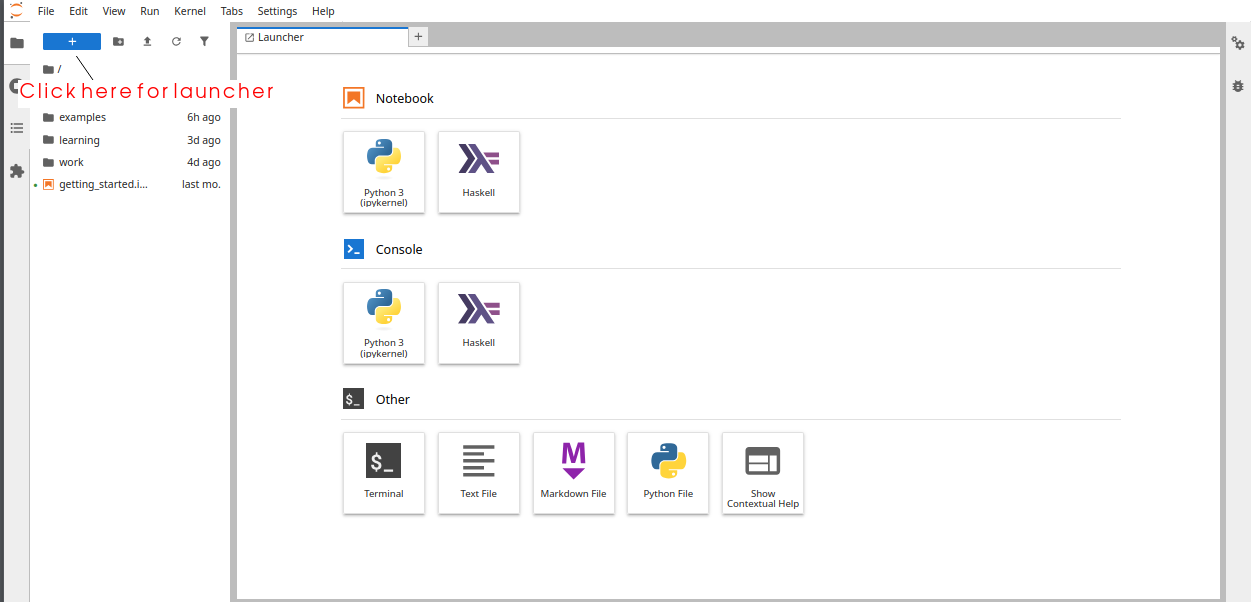
Task: Click the Other section header icon
Action: coord(353,399)
